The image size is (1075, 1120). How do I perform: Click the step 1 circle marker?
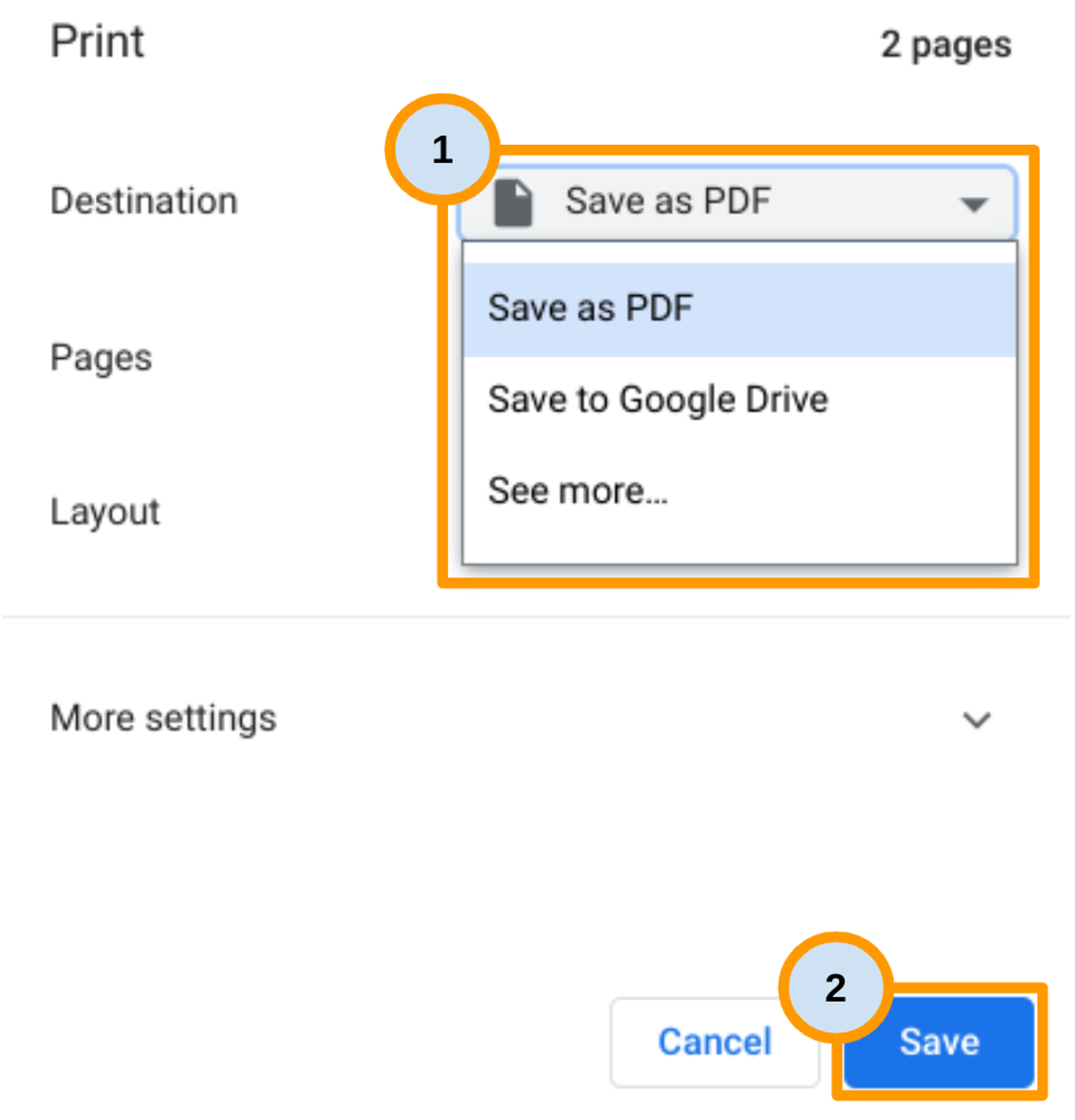(442, 150)
